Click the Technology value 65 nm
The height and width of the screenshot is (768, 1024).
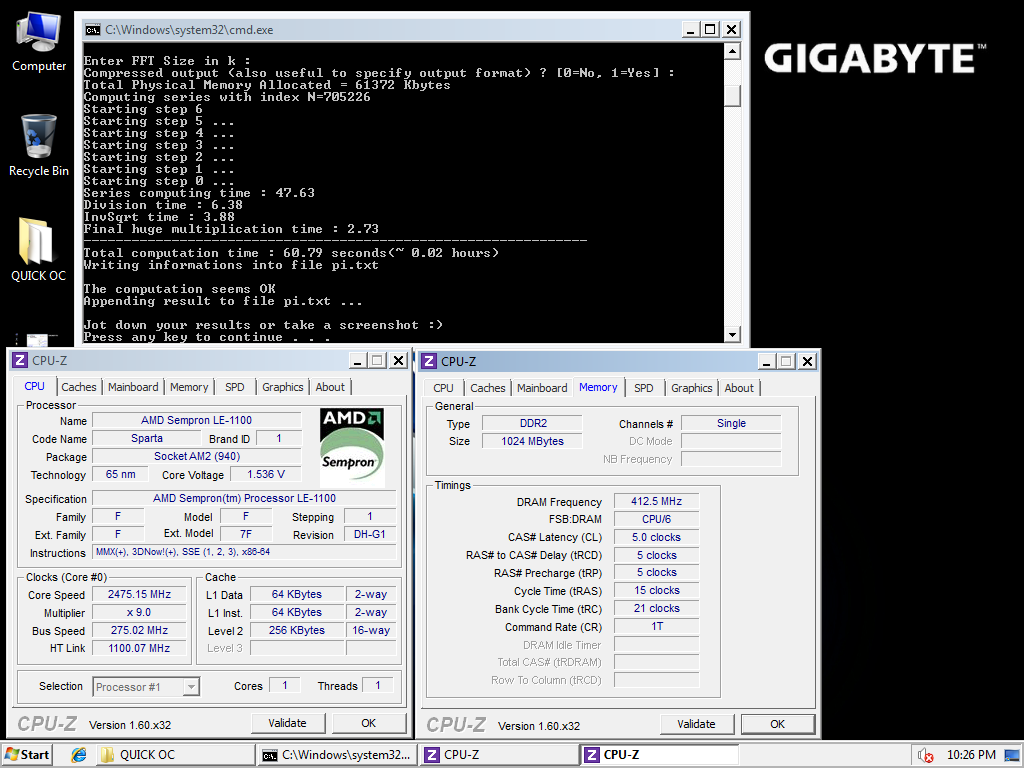click(x=120, y=474)
